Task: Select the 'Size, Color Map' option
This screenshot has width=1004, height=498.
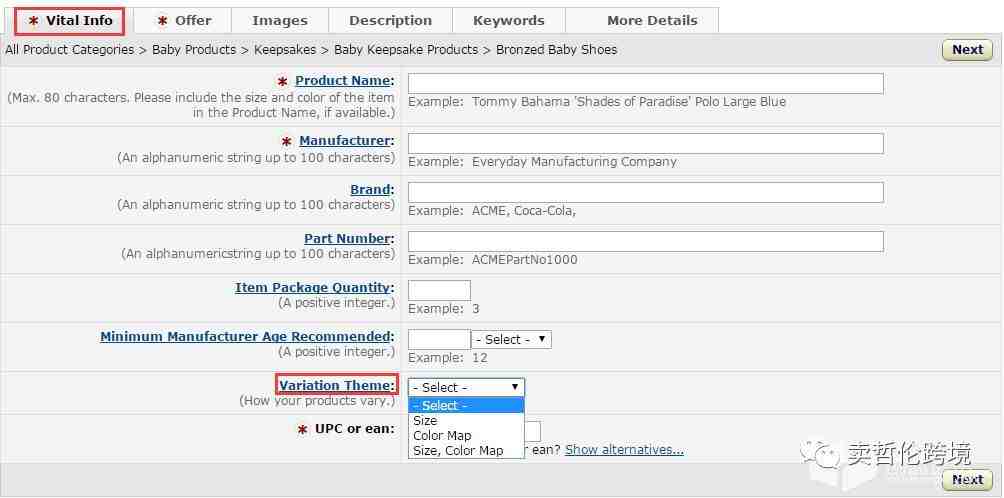Action: pos(458,451)
